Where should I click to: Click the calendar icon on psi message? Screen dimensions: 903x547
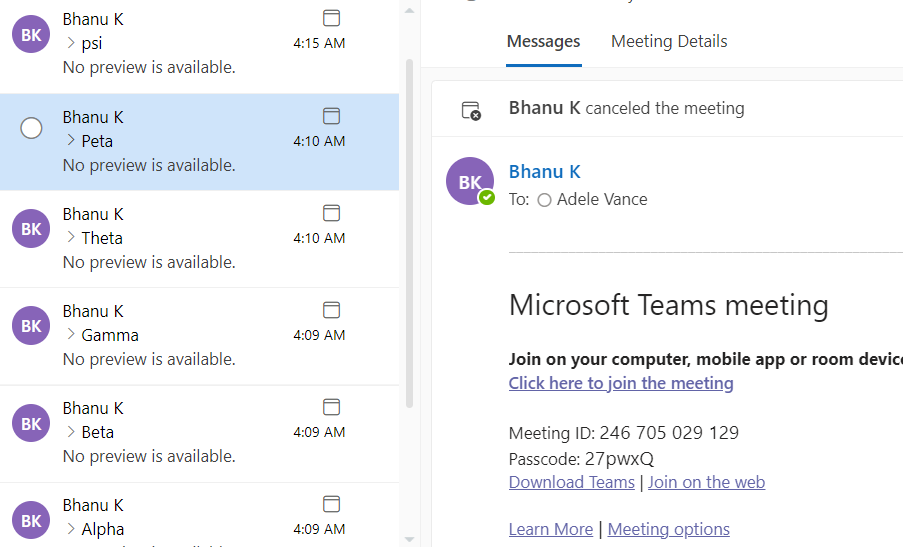[332, 18]
